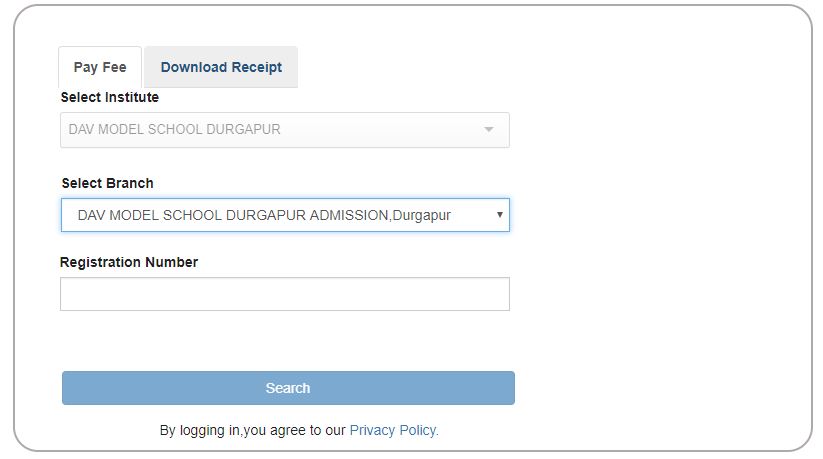Open the Select Institute combo box
The width and height of the screenshot is (823, 459).
(x=284, y=130)
